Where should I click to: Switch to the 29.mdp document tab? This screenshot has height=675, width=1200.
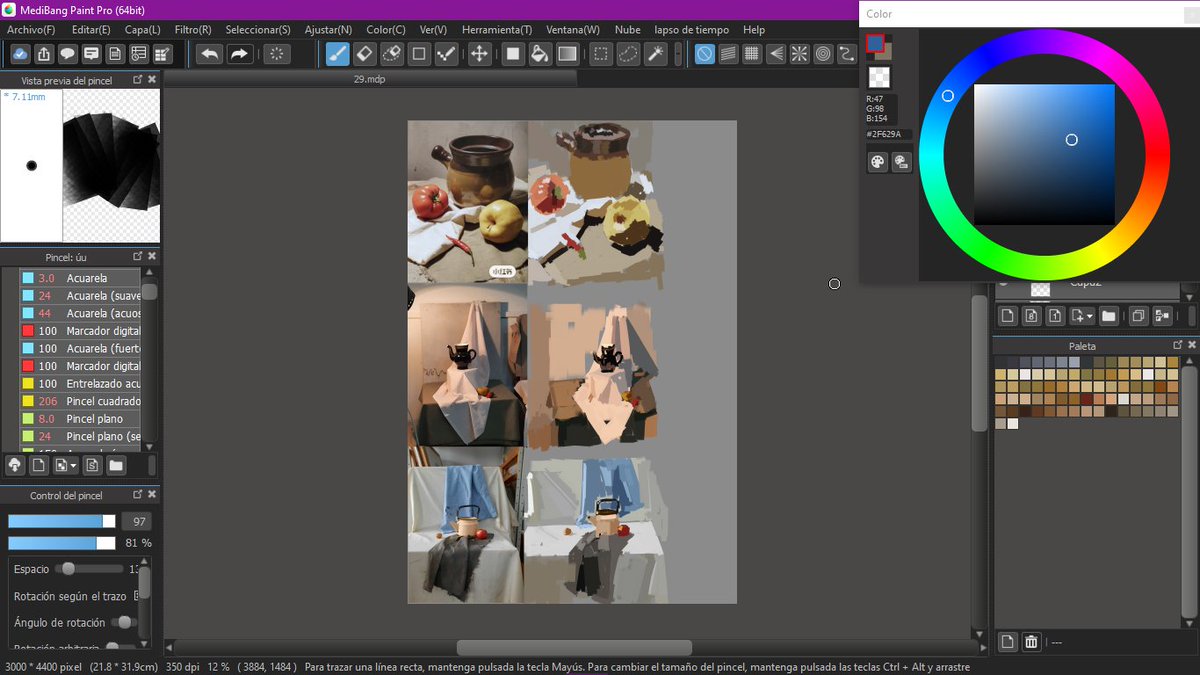[x=369, y=79]
